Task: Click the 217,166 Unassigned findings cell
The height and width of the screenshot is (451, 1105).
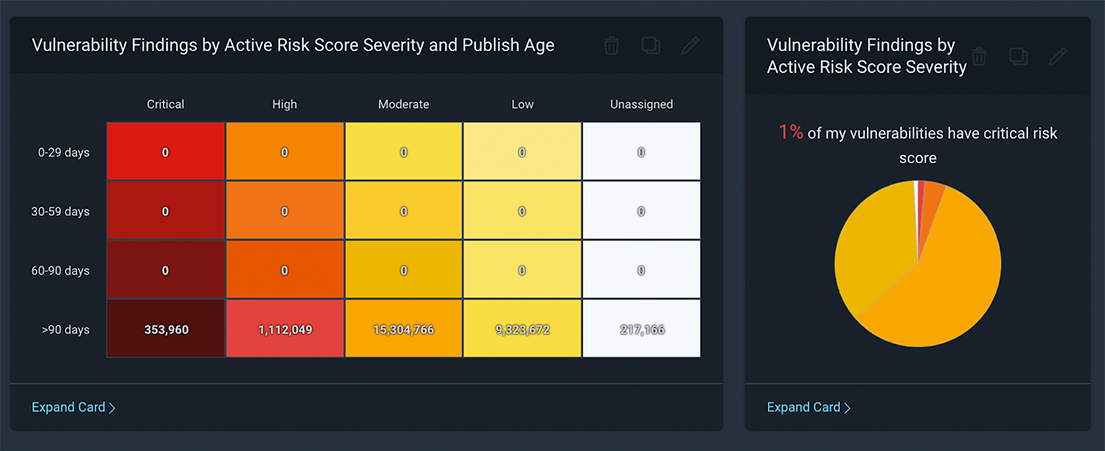Action: click(x=641, y=328)
